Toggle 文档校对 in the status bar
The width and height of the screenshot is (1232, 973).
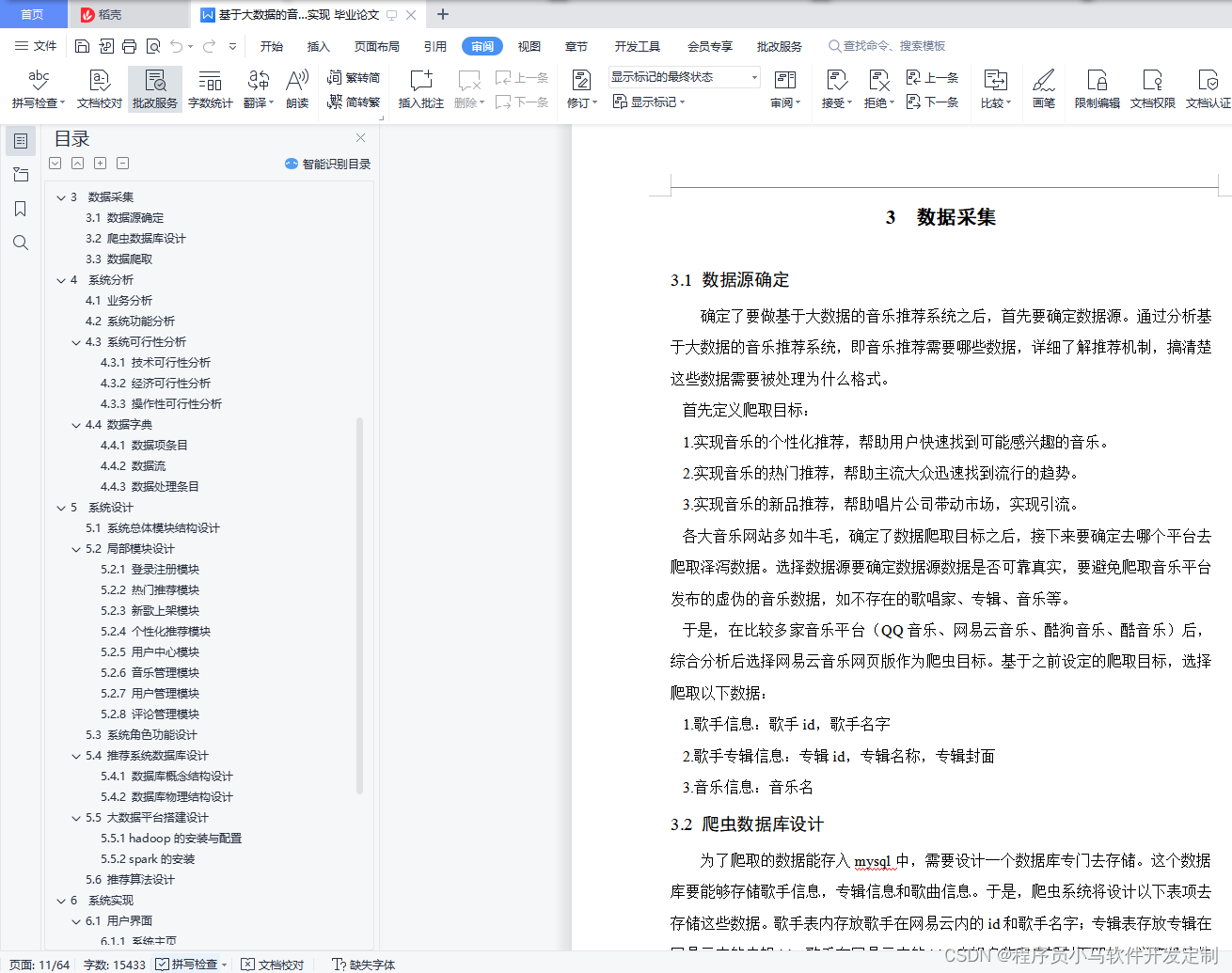272,964
